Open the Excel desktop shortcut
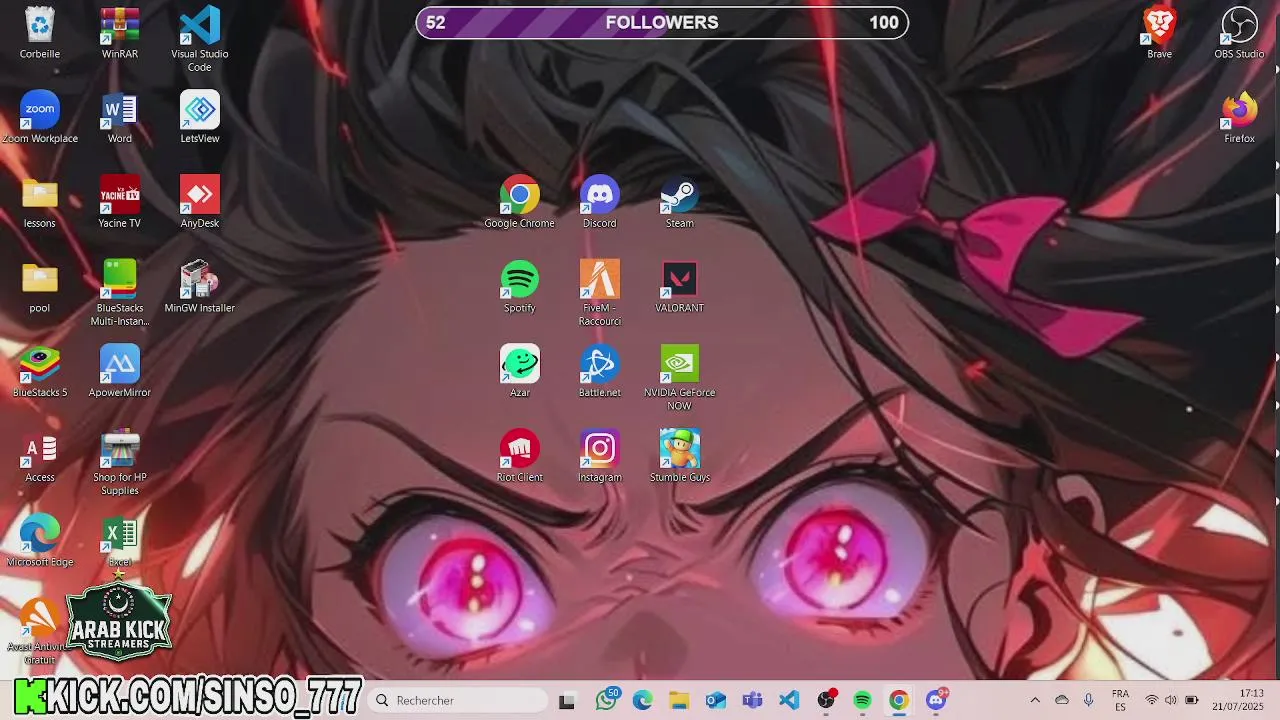 point(120,541)
